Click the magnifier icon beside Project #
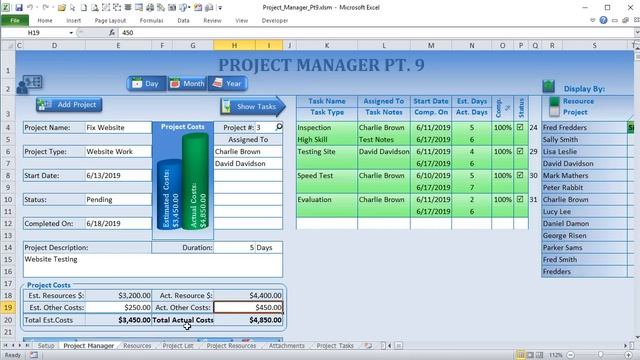Viewport: 640px width, 360px height. 279,127
